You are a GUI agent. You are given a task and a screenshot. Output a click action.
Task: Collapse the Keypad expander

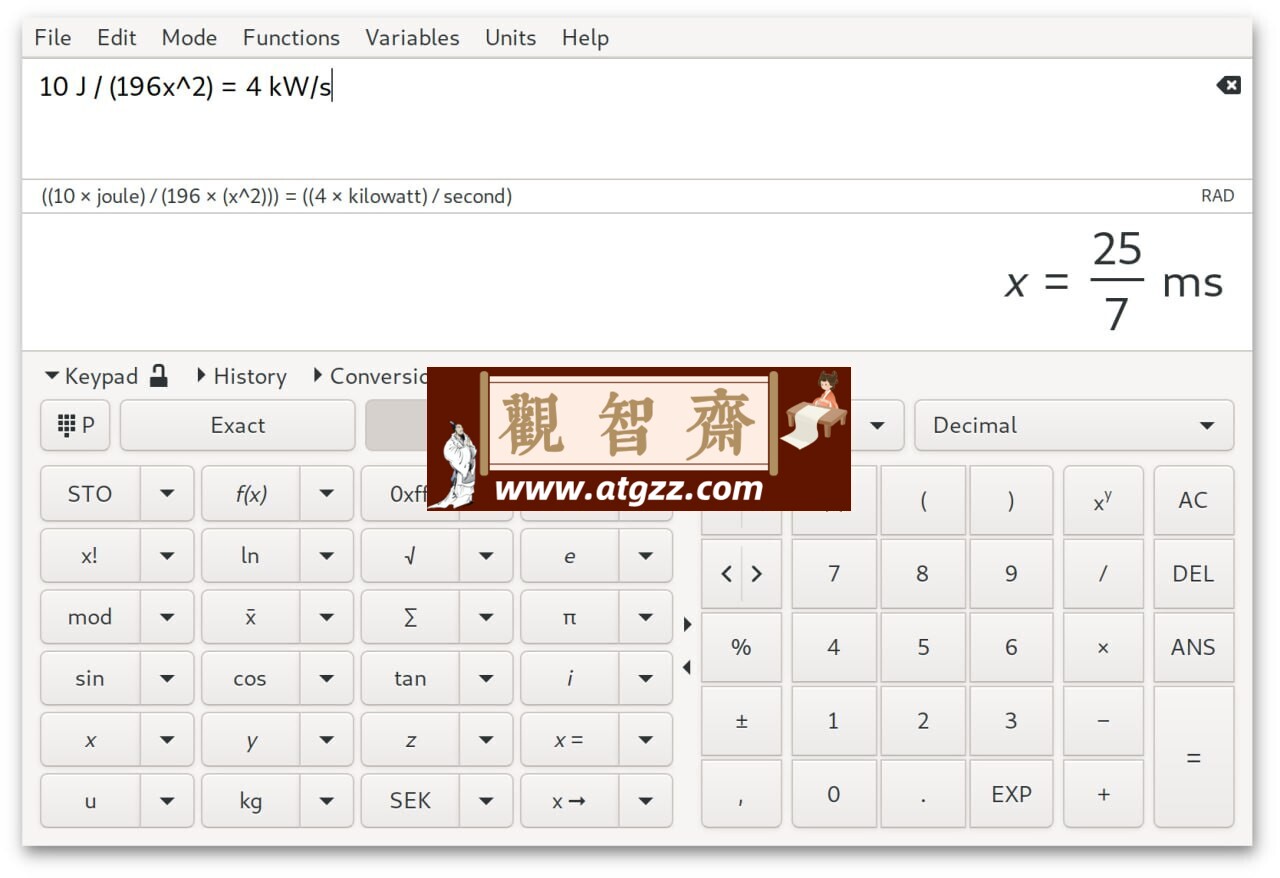coord(91,376)
